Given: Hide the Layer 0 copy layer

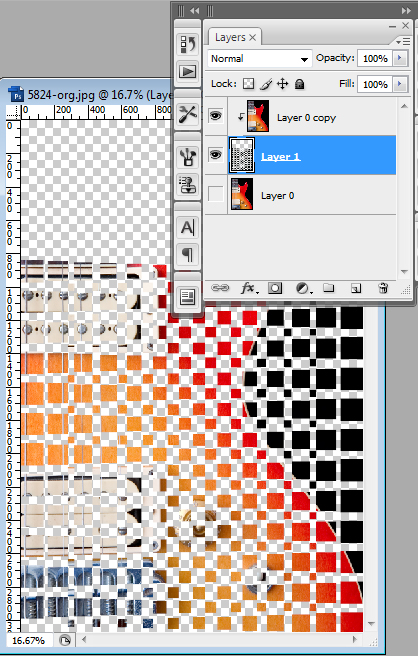Looking at the screenshot, I should coord(215,116).
